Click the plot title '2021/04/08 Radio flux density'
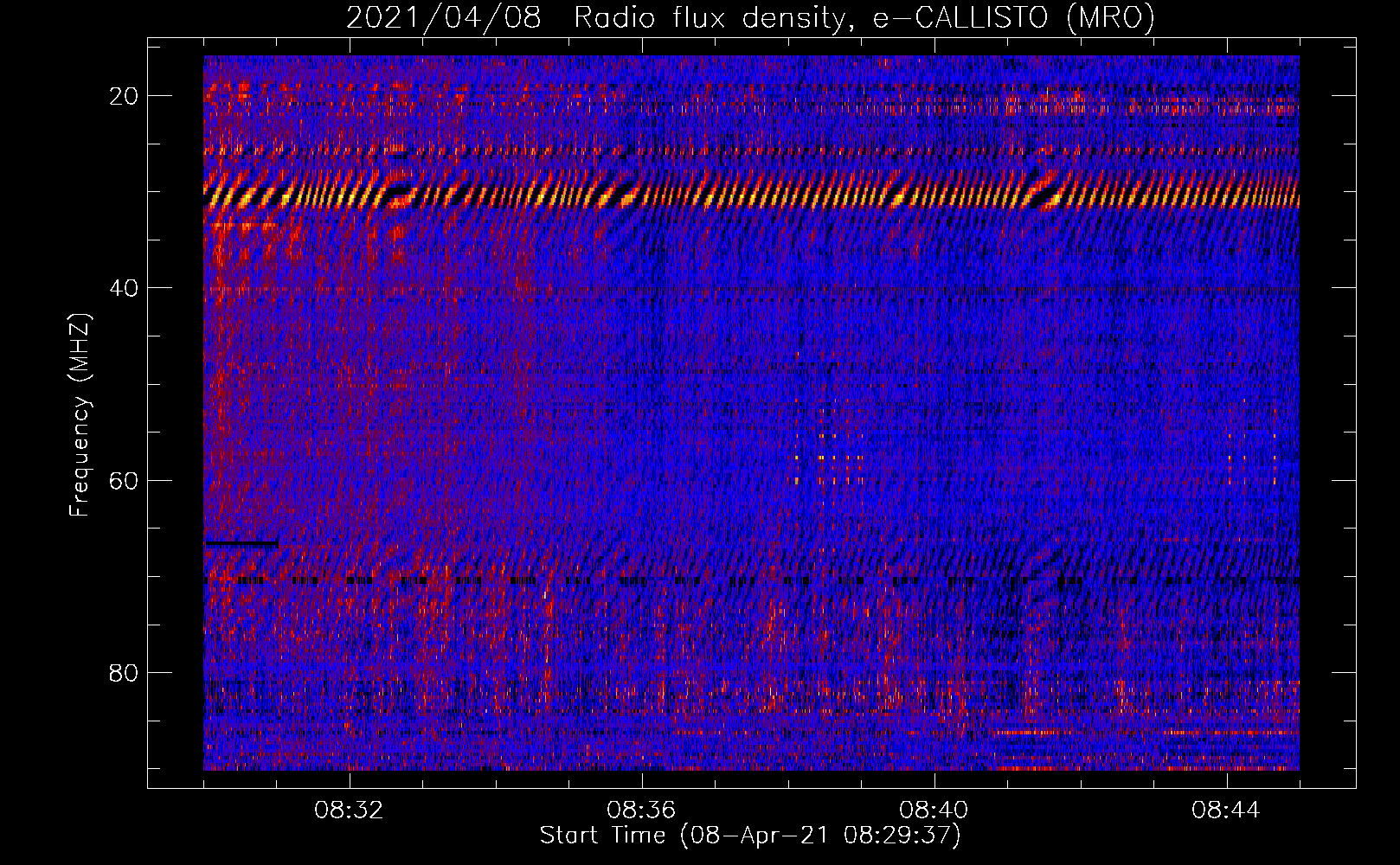1400x865 pixels. [750, 17]
